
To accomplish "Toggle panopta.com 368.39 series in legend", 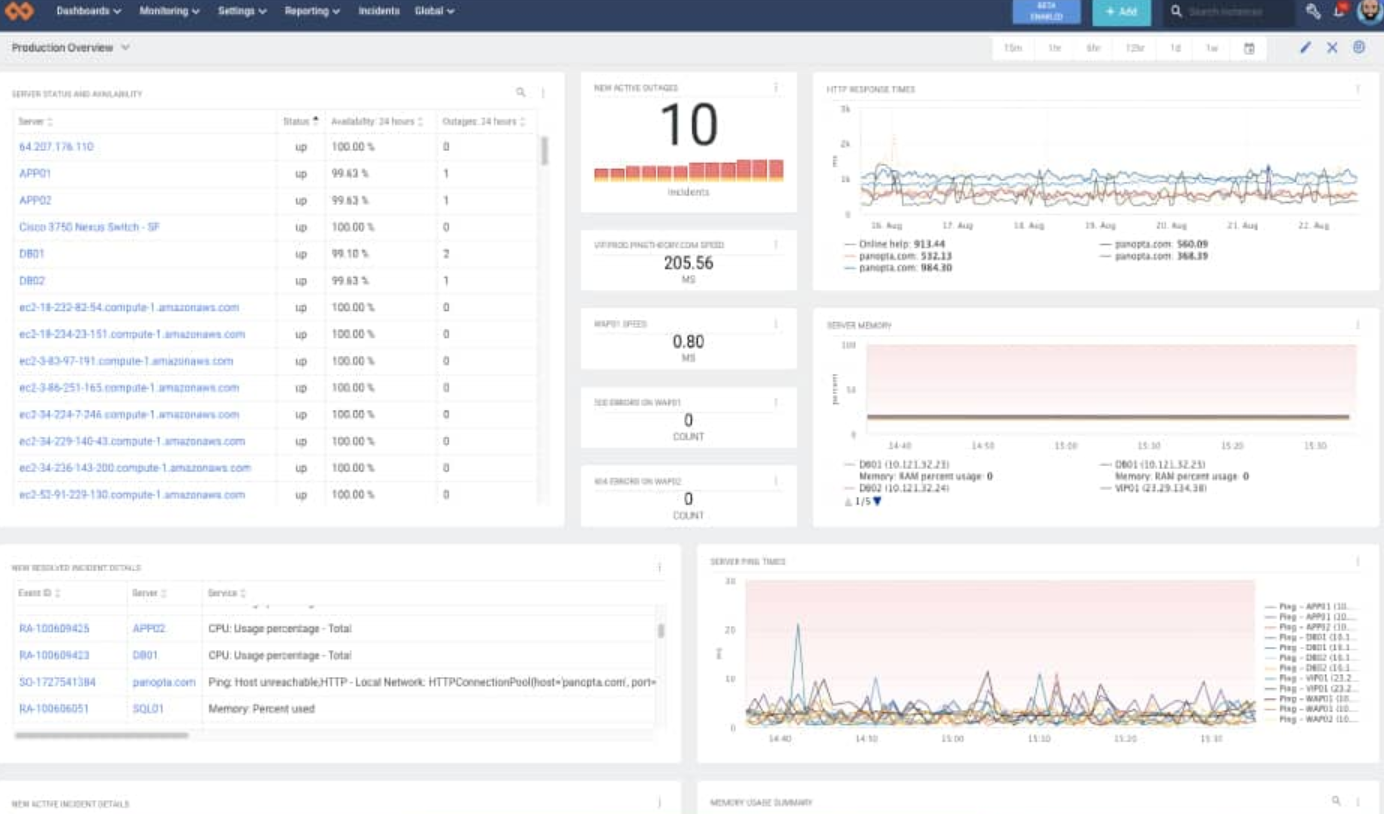I will click(1154, 256).
